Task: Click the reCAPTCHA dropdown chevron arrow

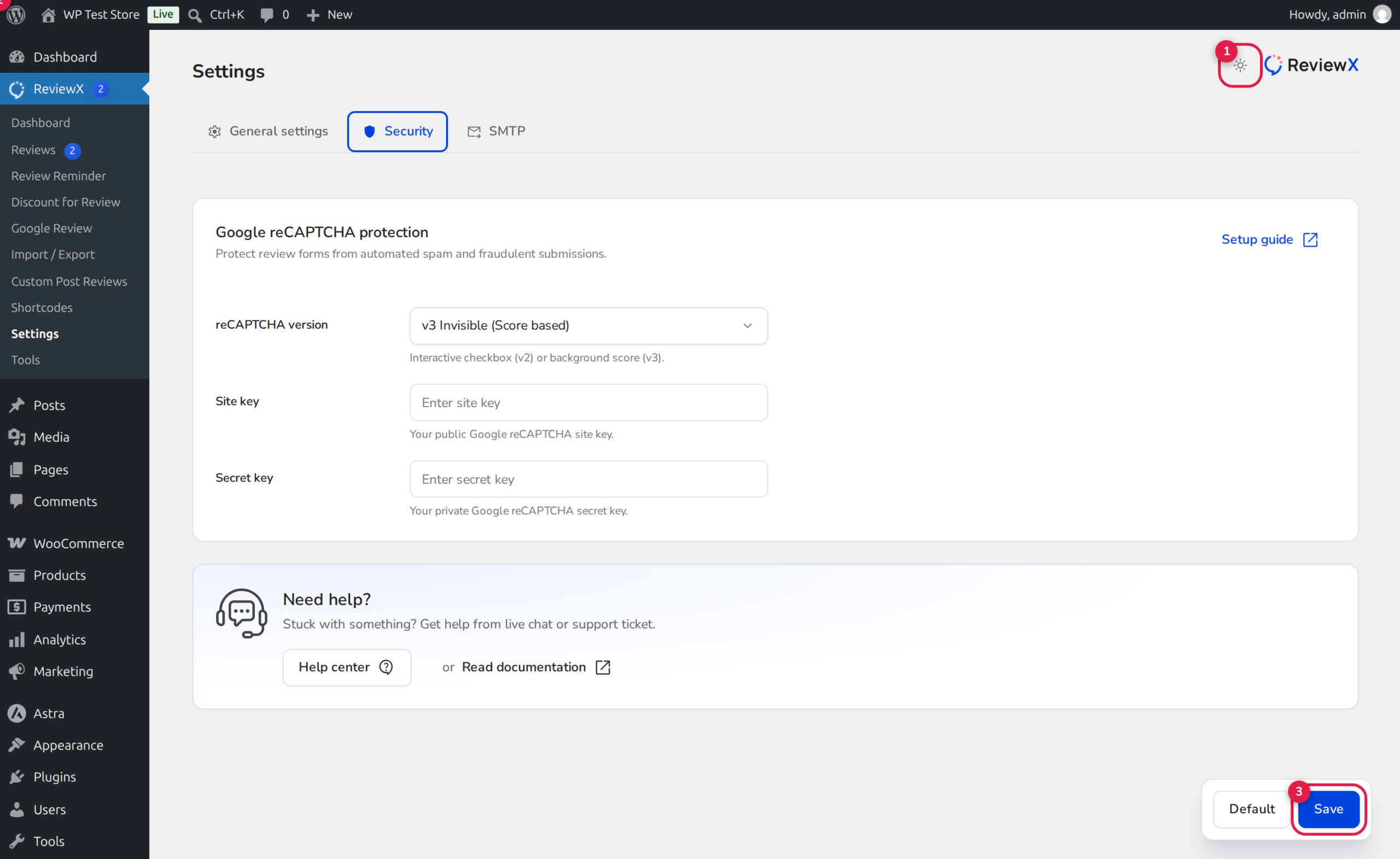Action: tap(748, 325)
